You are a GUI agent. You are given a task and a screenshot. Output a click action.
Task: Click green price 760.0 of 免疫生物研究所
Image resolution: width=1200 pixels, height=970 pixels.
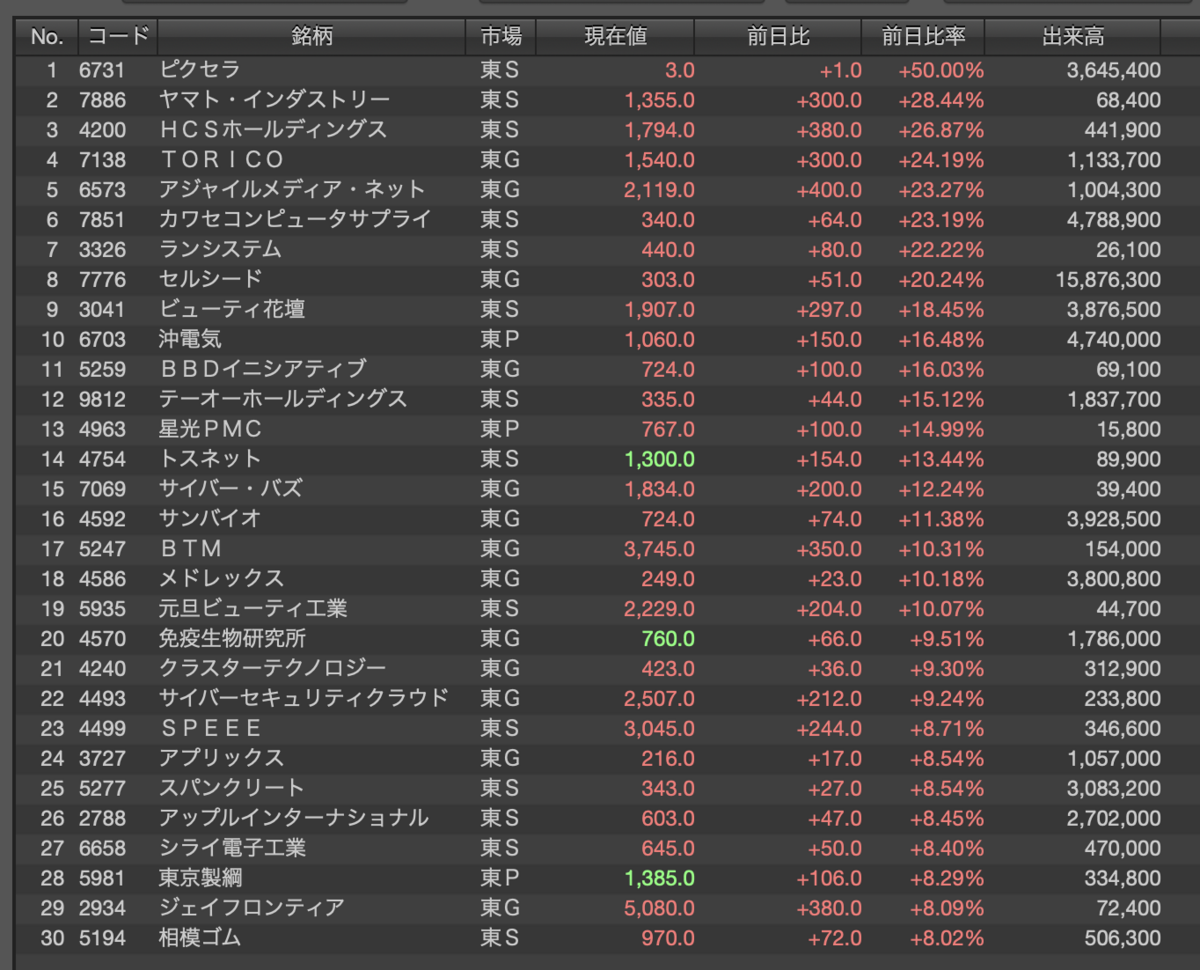point(668,639)
